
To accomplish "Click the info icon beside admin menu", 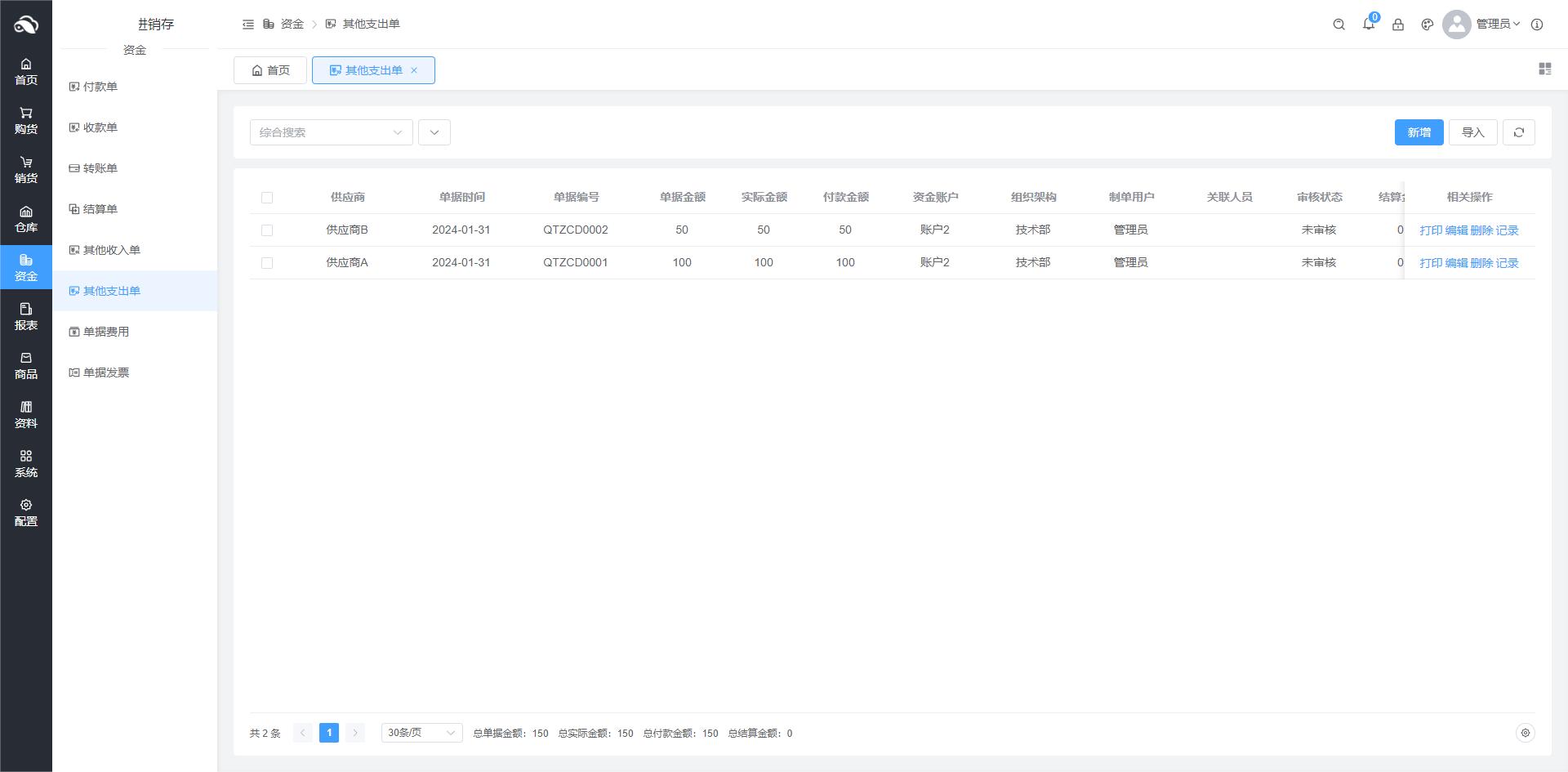I will click(x=1536, y=25).
